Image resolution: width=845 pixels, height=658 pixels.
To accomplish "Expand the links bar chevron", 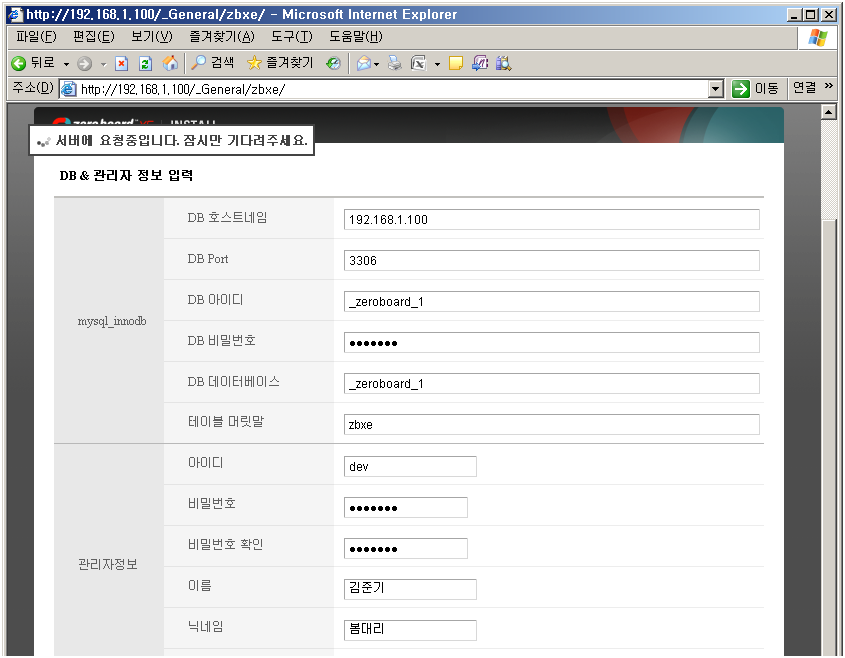I will (x=828, y=86).
